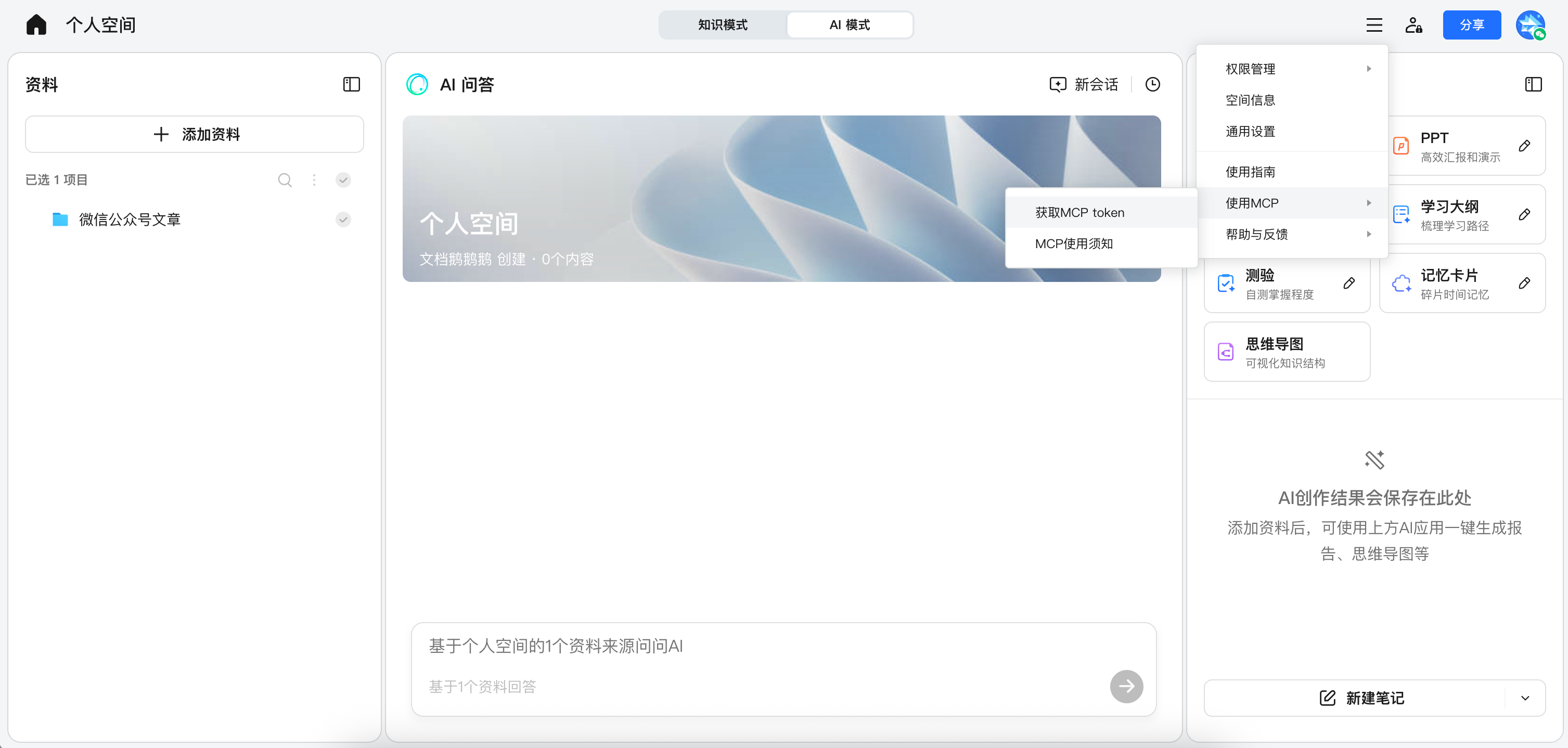This screenshot has height=748, width=1568.
Task: Click the 添加资料 button
Action: (x=194, y=134)
